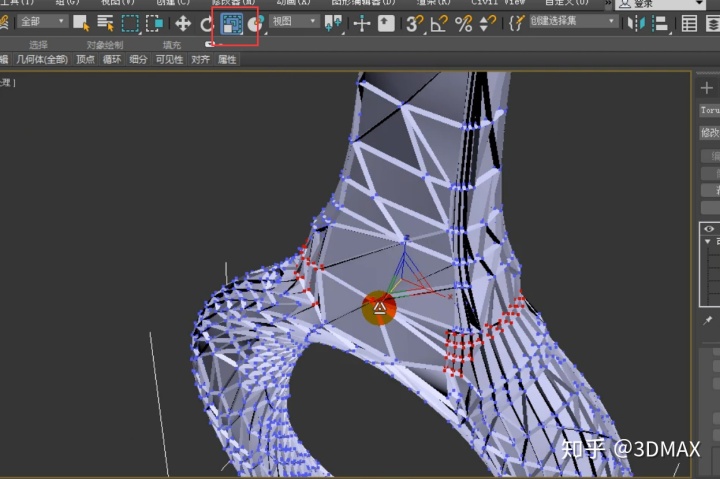The image size is (720, 479).
Task: Open 循环 ribbon panel
Action: 112,60
